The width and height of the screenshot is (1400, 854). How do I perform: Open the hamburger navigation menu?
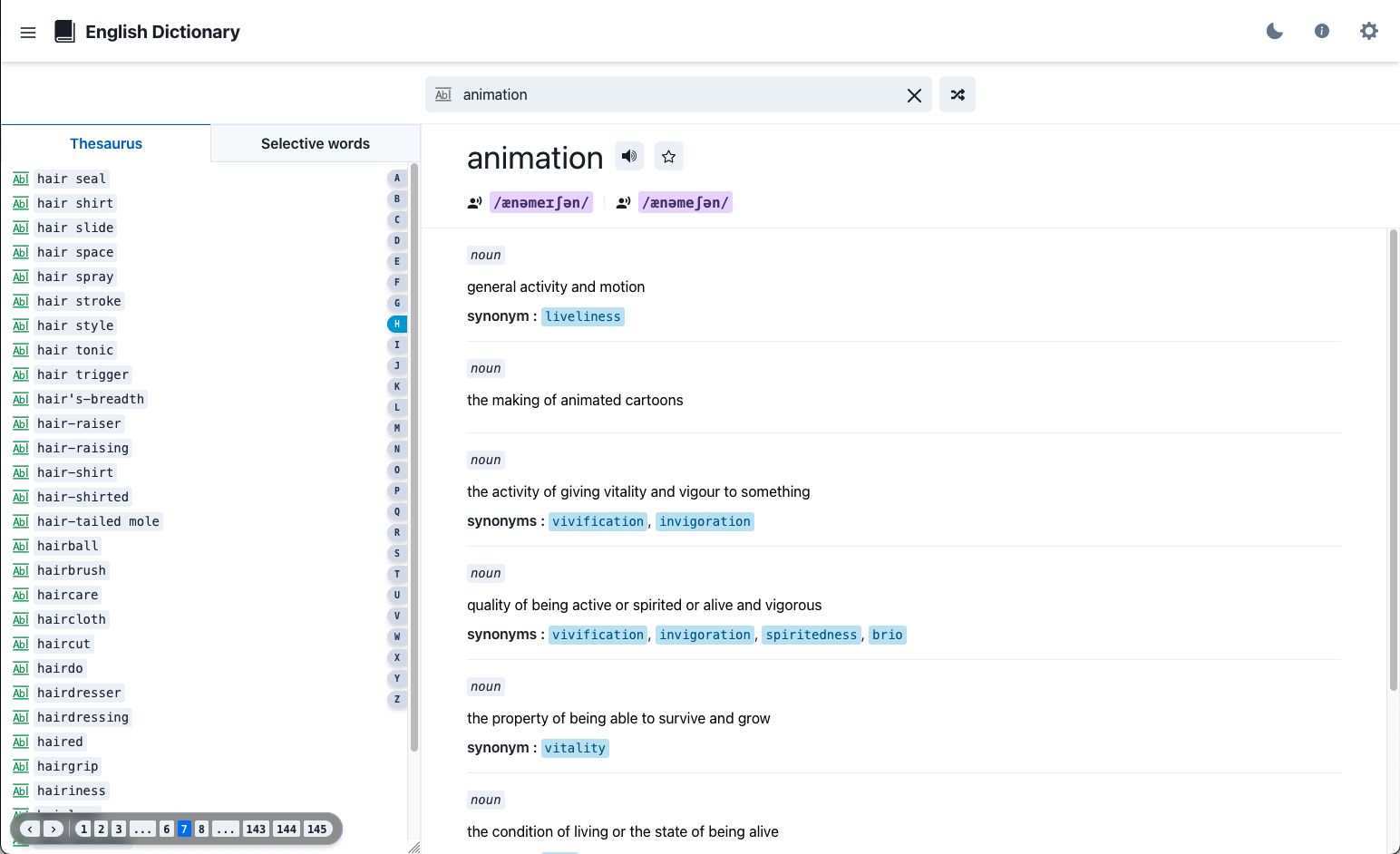[28, 33]
